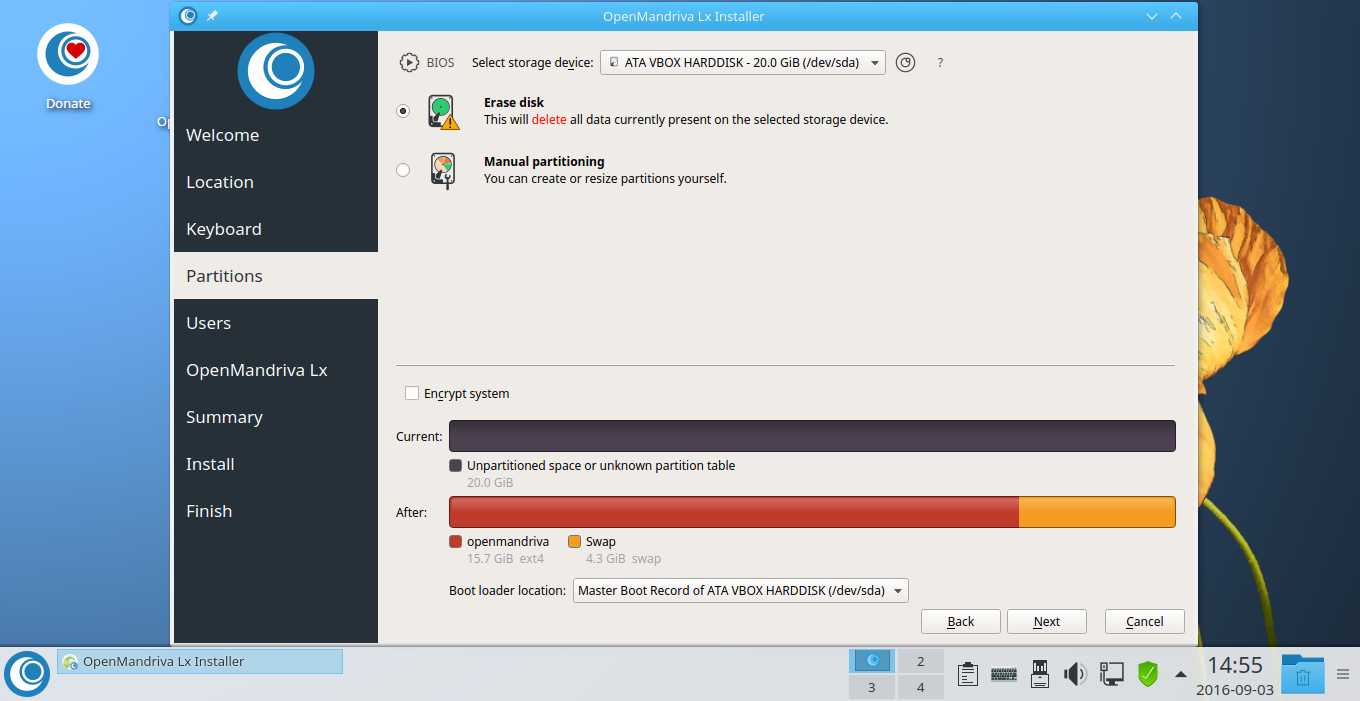Click the Next button
Image resolution: width=1360 pixels, height=701 pixels.
coord(1047,622)
